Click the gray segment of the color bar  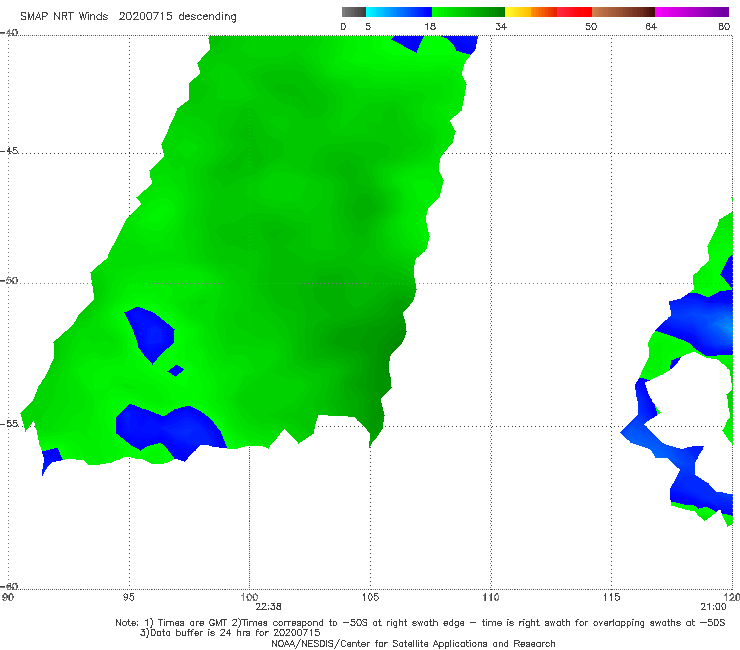tap(354, 12)
